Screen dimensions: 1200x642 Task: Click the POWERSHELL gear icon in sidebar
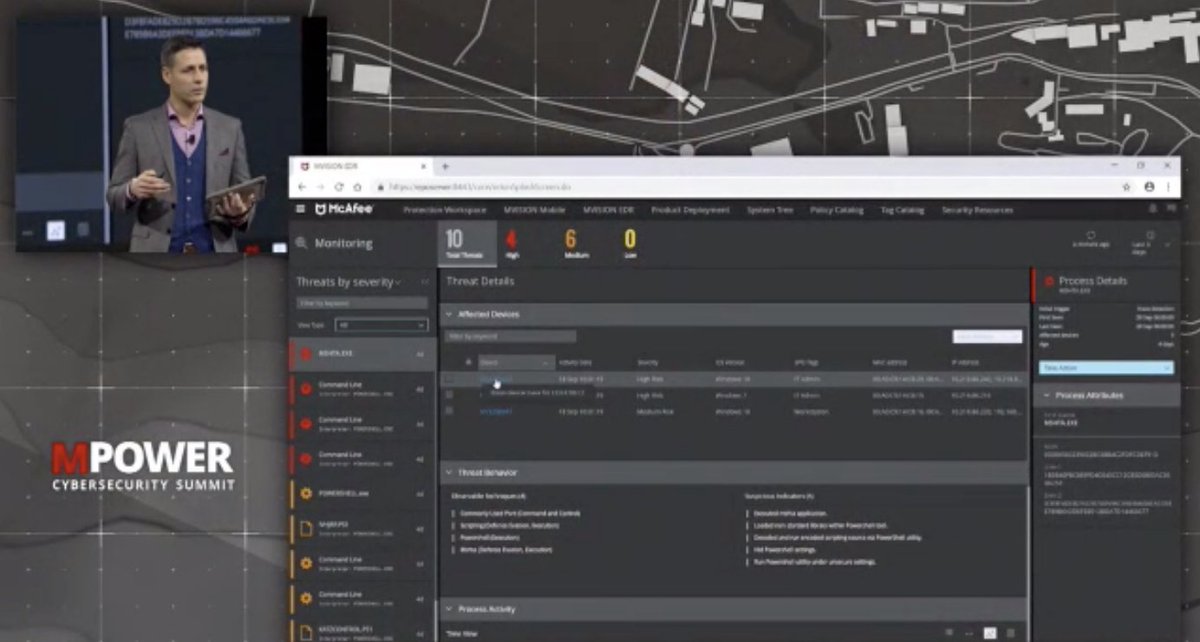(x=308, y=490)
